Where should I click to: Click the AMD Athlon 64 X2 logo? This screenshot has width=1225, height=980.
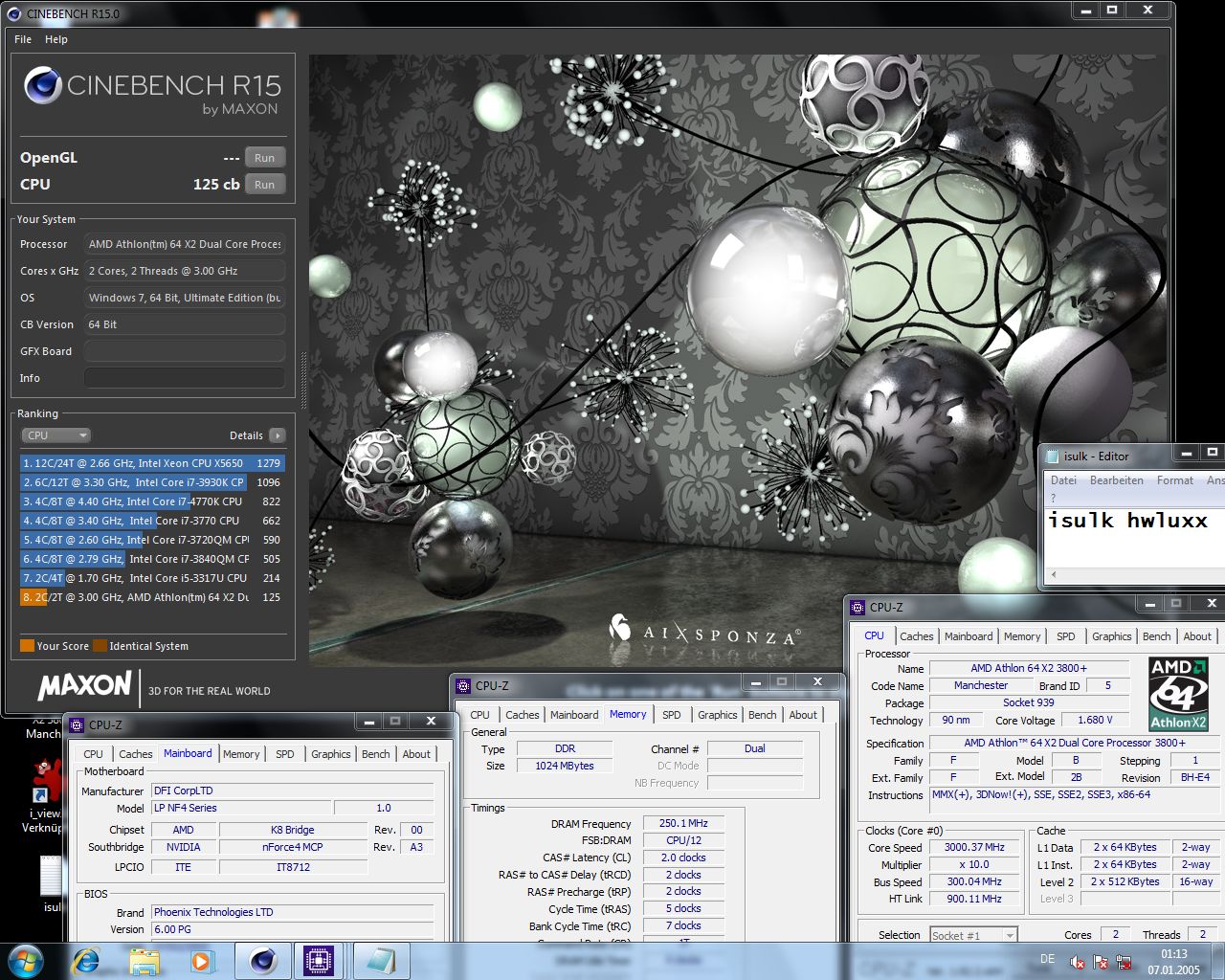[x=1178, y=694]
